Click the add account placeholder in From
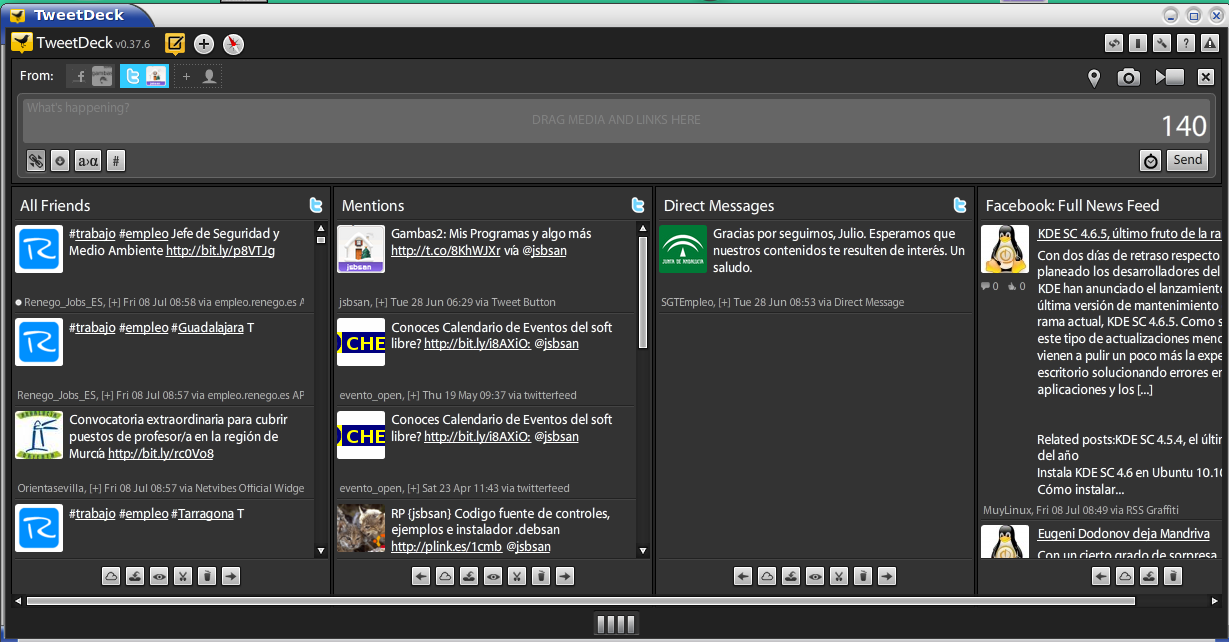 (x=198, y=76)
